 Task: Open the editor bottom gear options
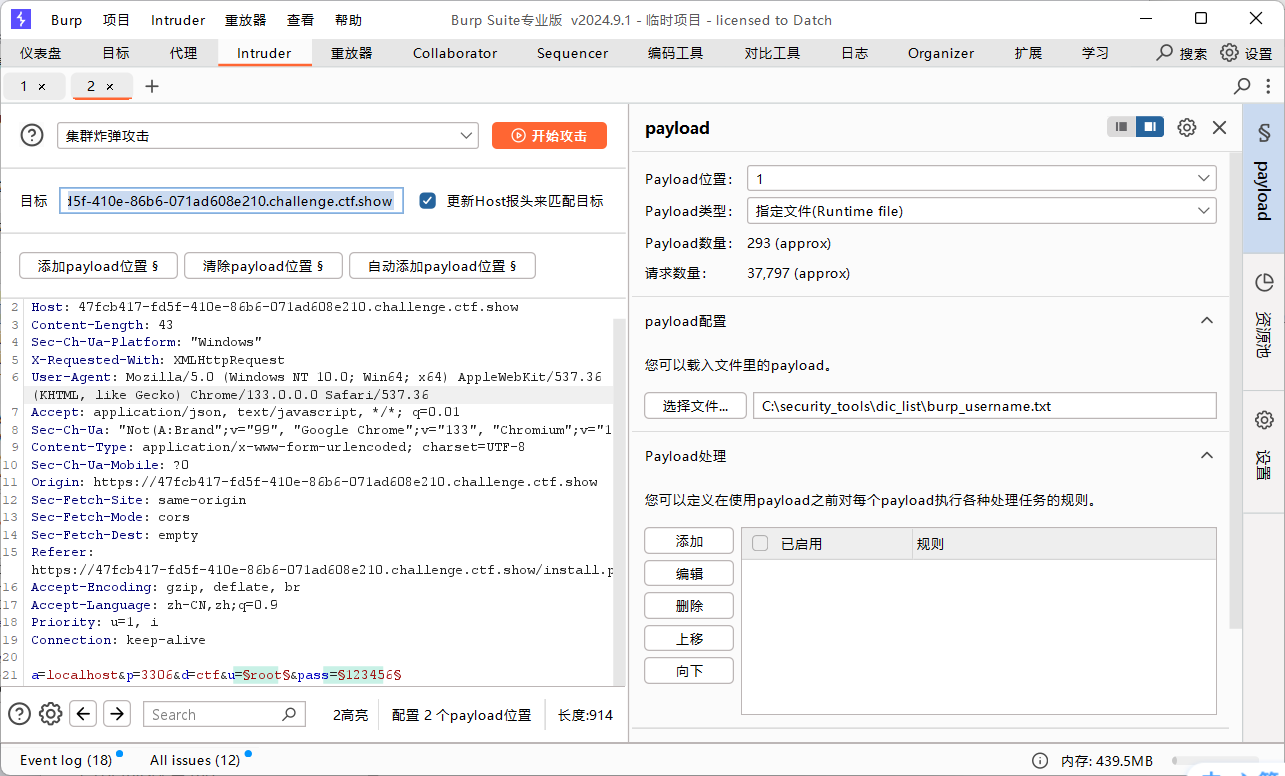50,714
